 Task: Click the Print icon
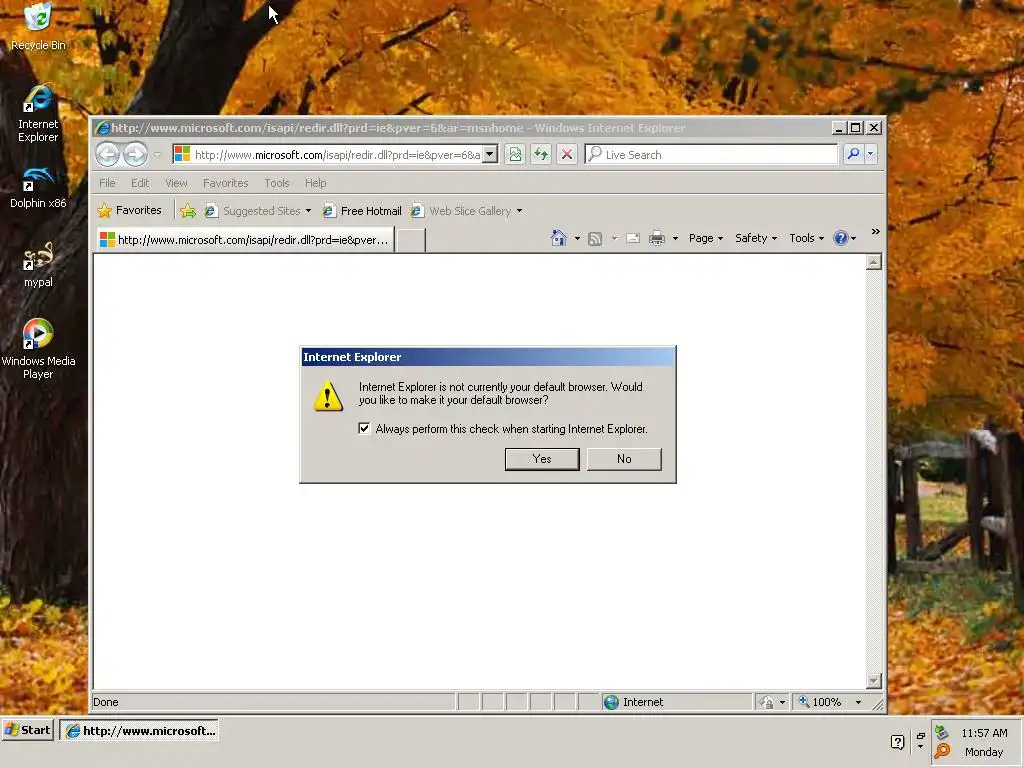(x=657, y=238)
